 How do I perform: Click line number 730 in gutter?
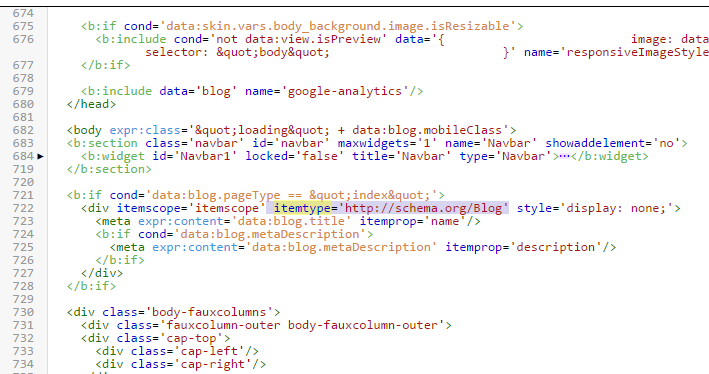point(23,312)
